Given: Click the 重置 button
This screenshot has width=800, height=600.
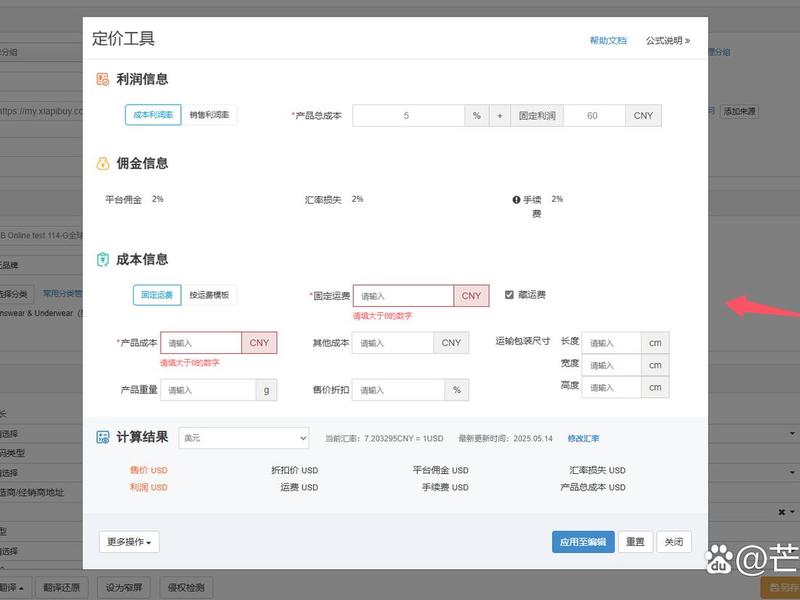Looking at the screenshot, I should [x=635, y=542].
